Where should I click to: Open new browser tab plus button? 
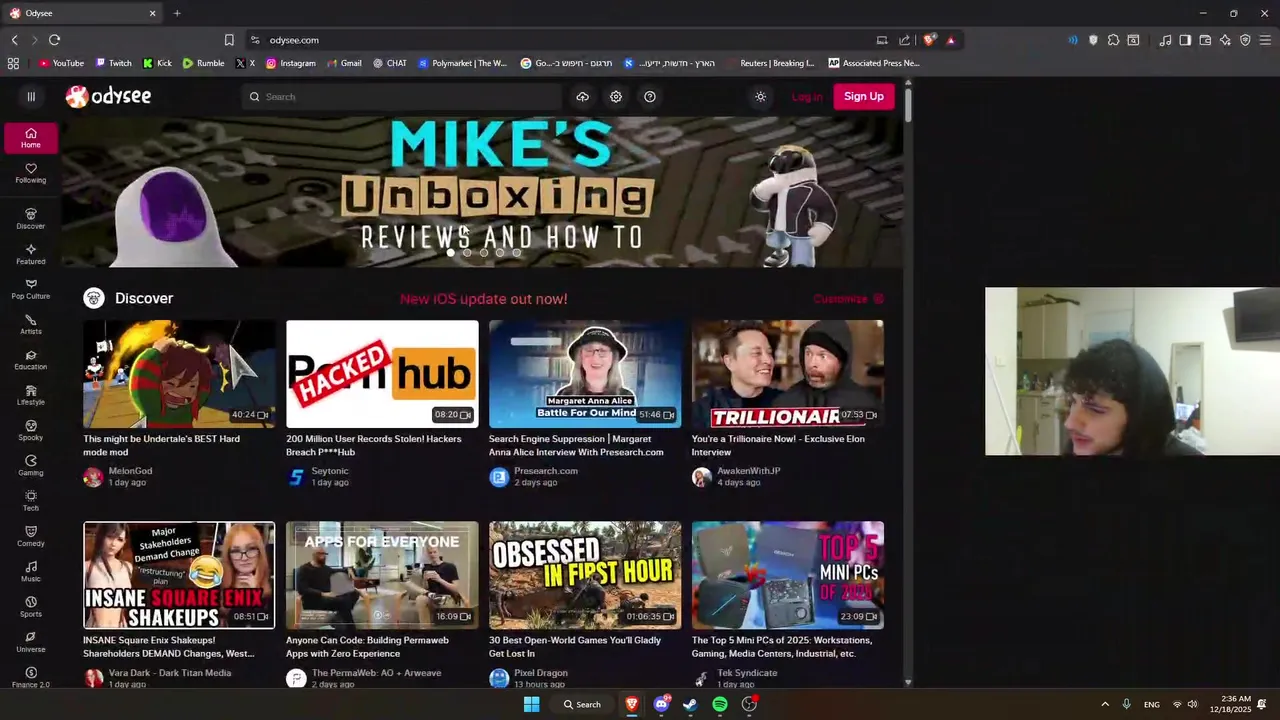[177, 13]
